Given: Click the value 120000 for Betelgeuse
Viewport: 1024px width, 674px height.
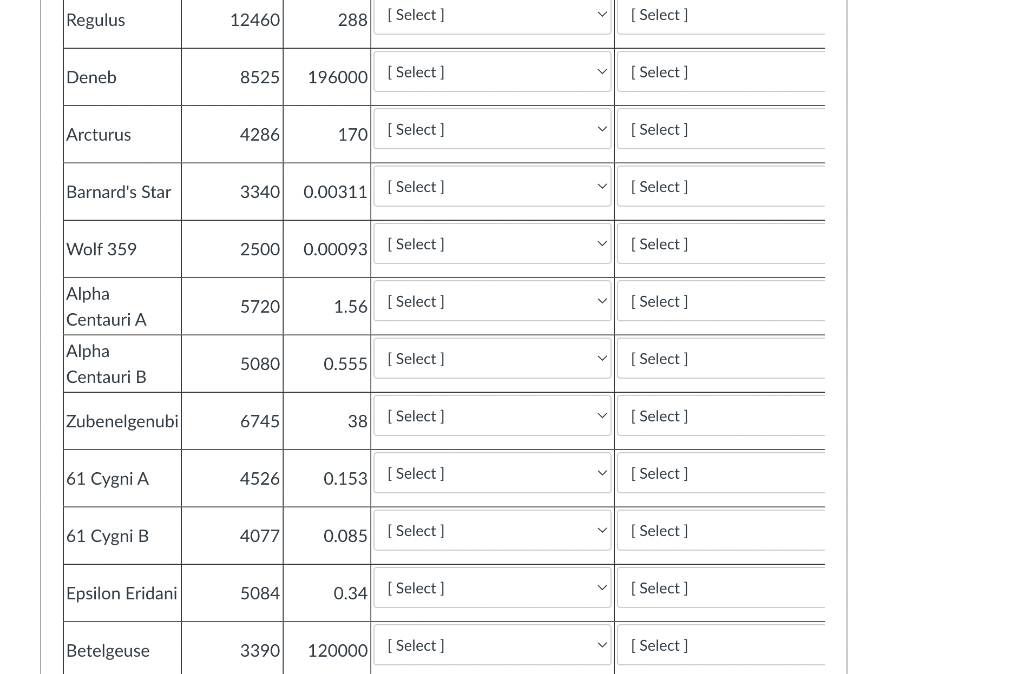Looking at the screenshot, I should click(337, 651).
